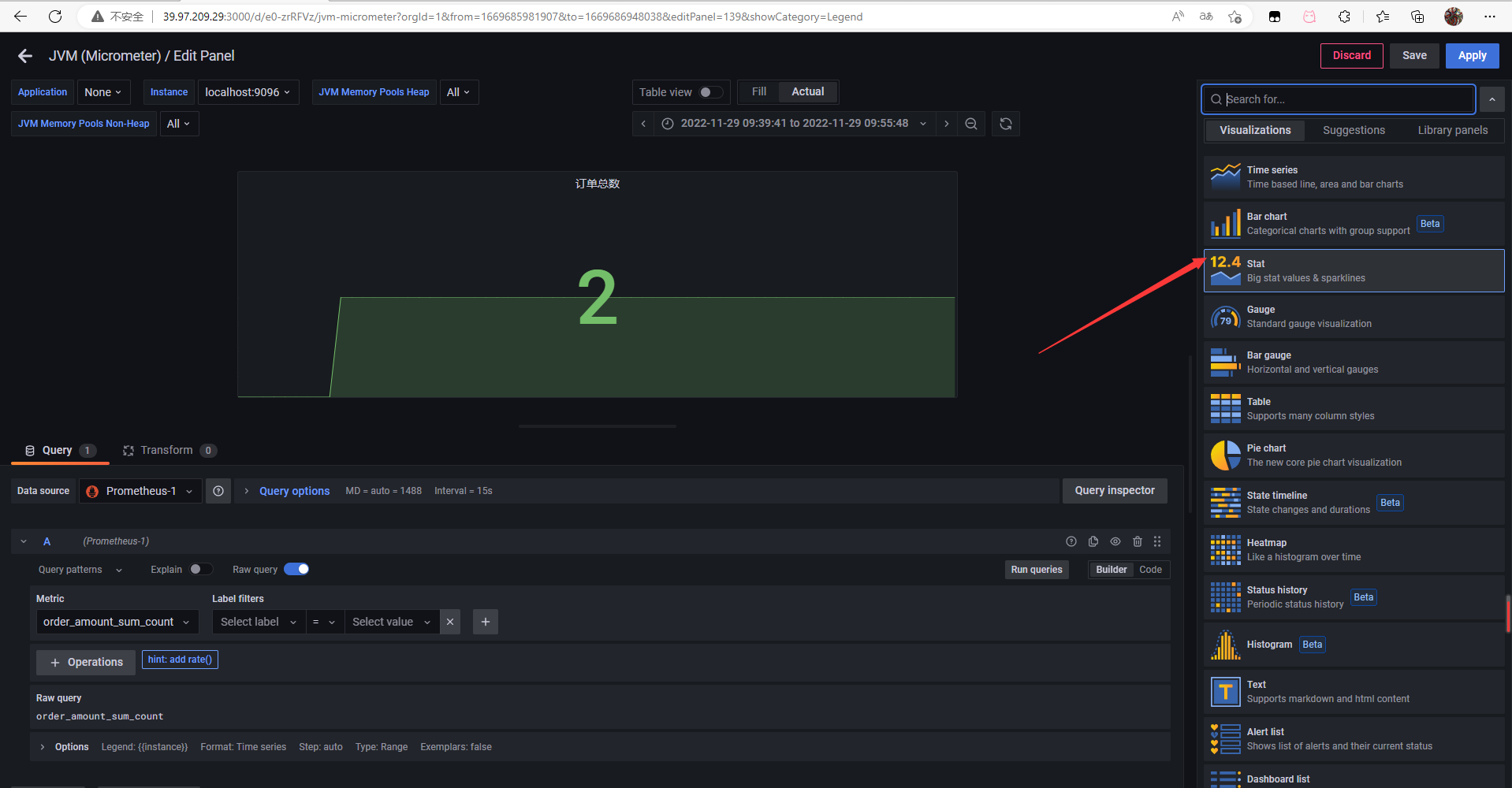This screenshot has height=788, width=1512.
Task: Remove the label filter with X
Action: point(450,622)
